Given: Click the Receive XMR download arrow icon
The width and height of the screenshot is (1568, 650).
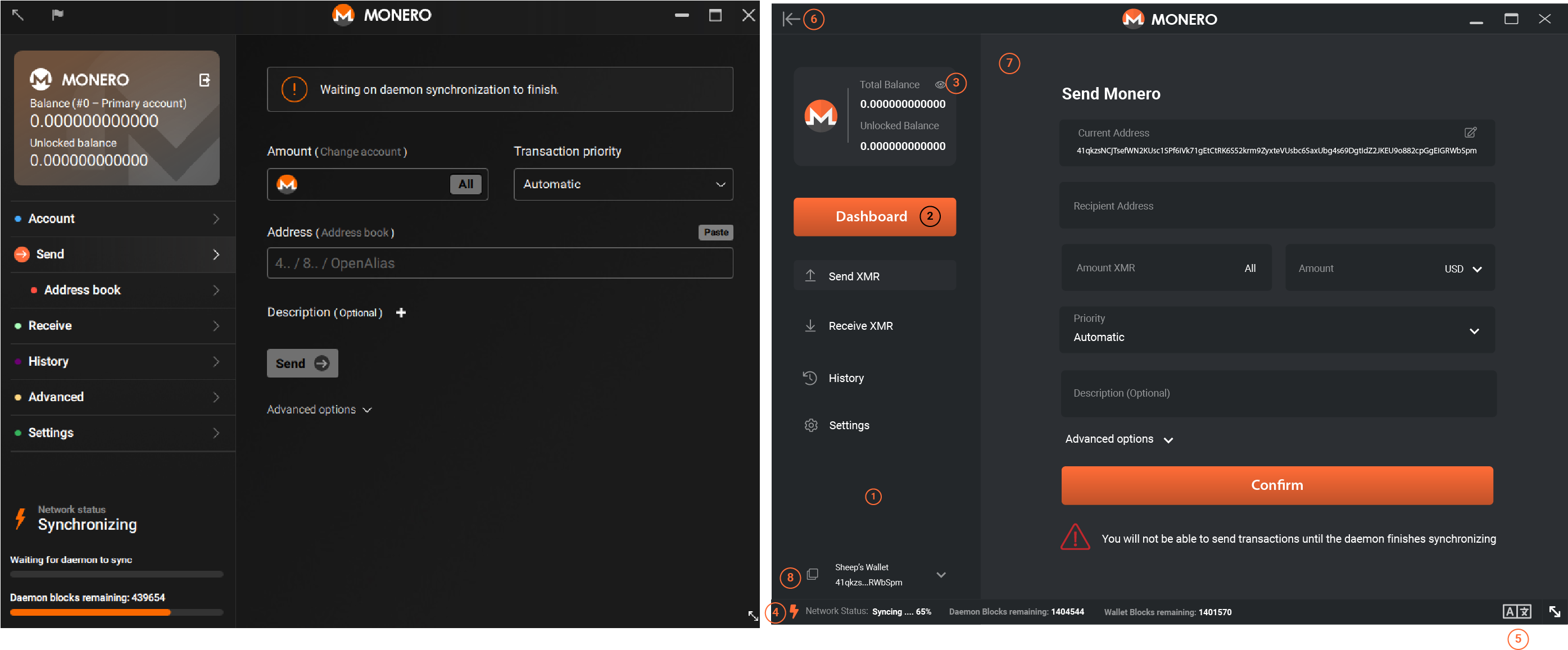Looking at the screenshot, I should [810, 326].
